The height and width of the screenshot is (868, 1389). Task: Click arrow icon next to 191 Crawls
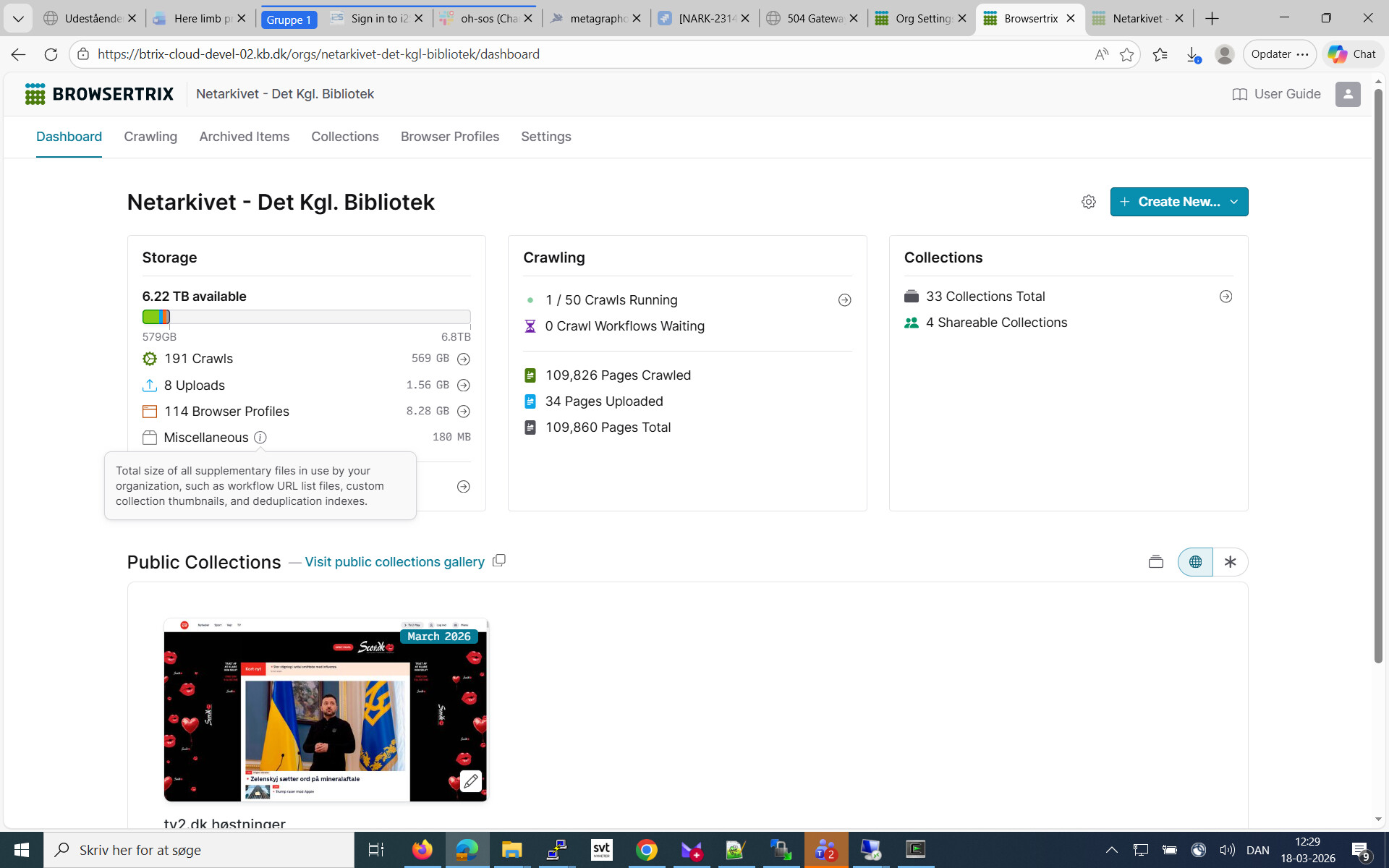point(464,359)
